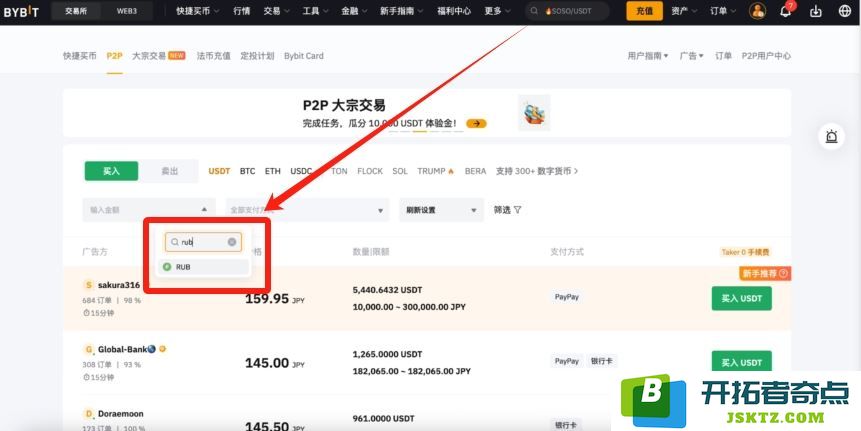Select ETH coin tab

[x=273, y=171]
